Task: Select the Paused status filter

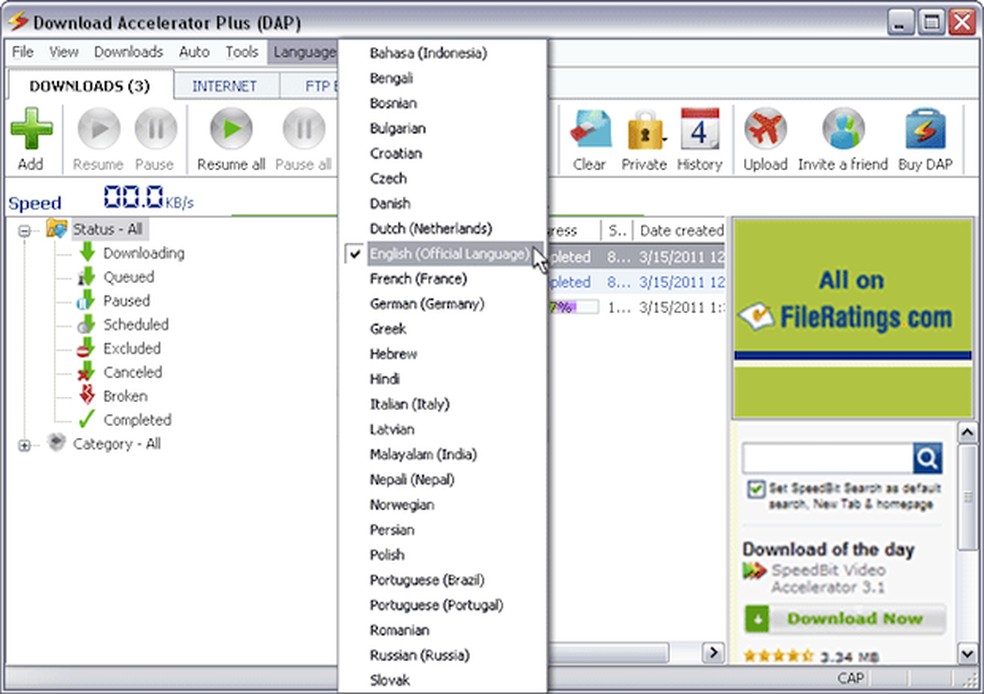Action: coord(126,301)
